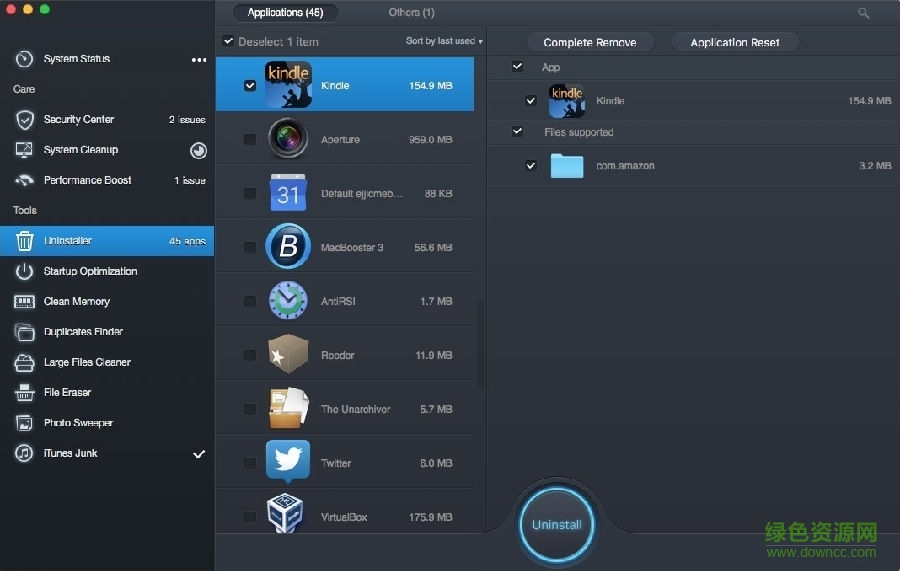Click the round Uninstall button
The image size is (900, 571).
[556, 525]
